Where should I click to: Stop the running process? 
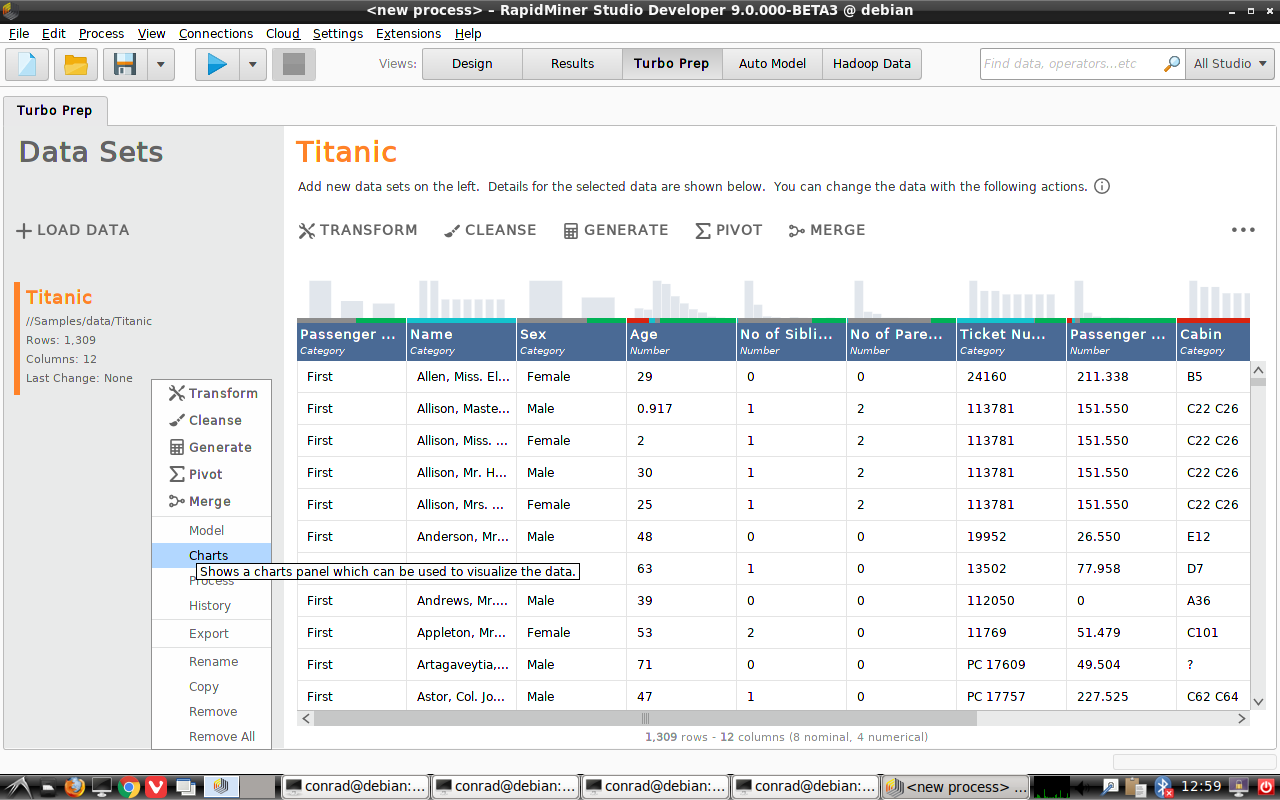pyautogui.click(x=291, y=63)
